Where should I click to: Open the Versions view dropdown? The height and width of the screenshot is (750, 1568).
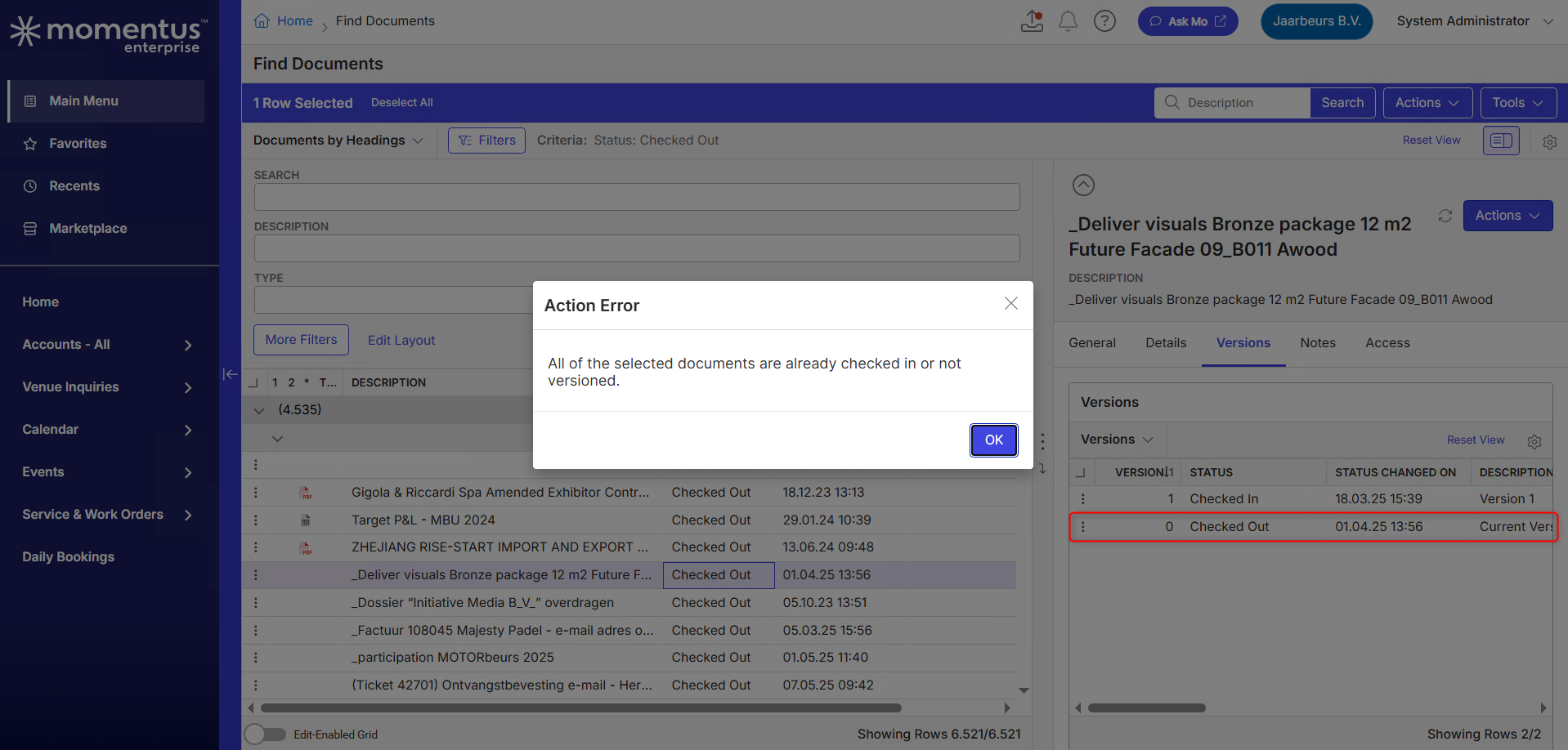1117,440
